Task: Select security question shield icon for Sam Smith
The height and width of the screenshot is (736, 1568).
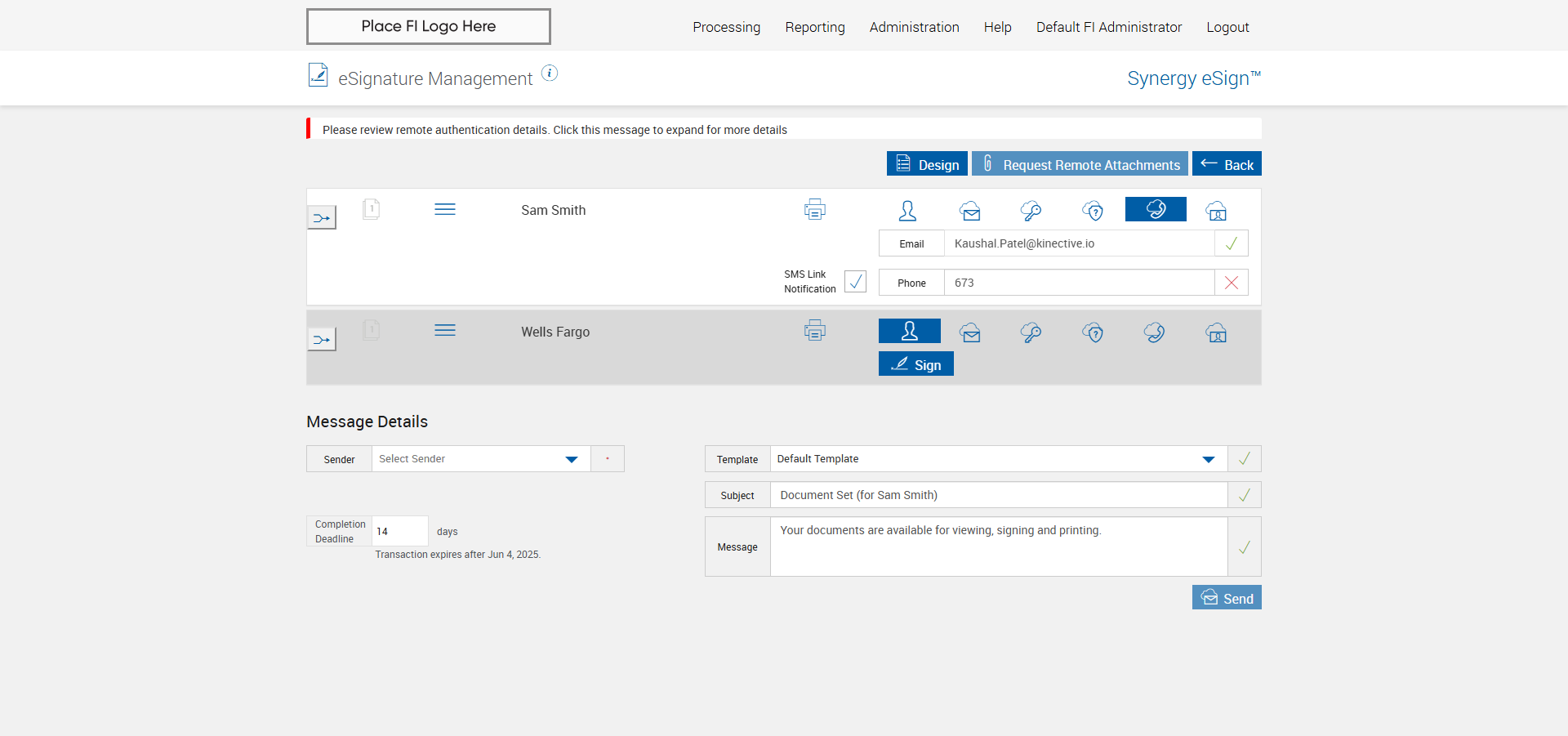Action: 1093,211
